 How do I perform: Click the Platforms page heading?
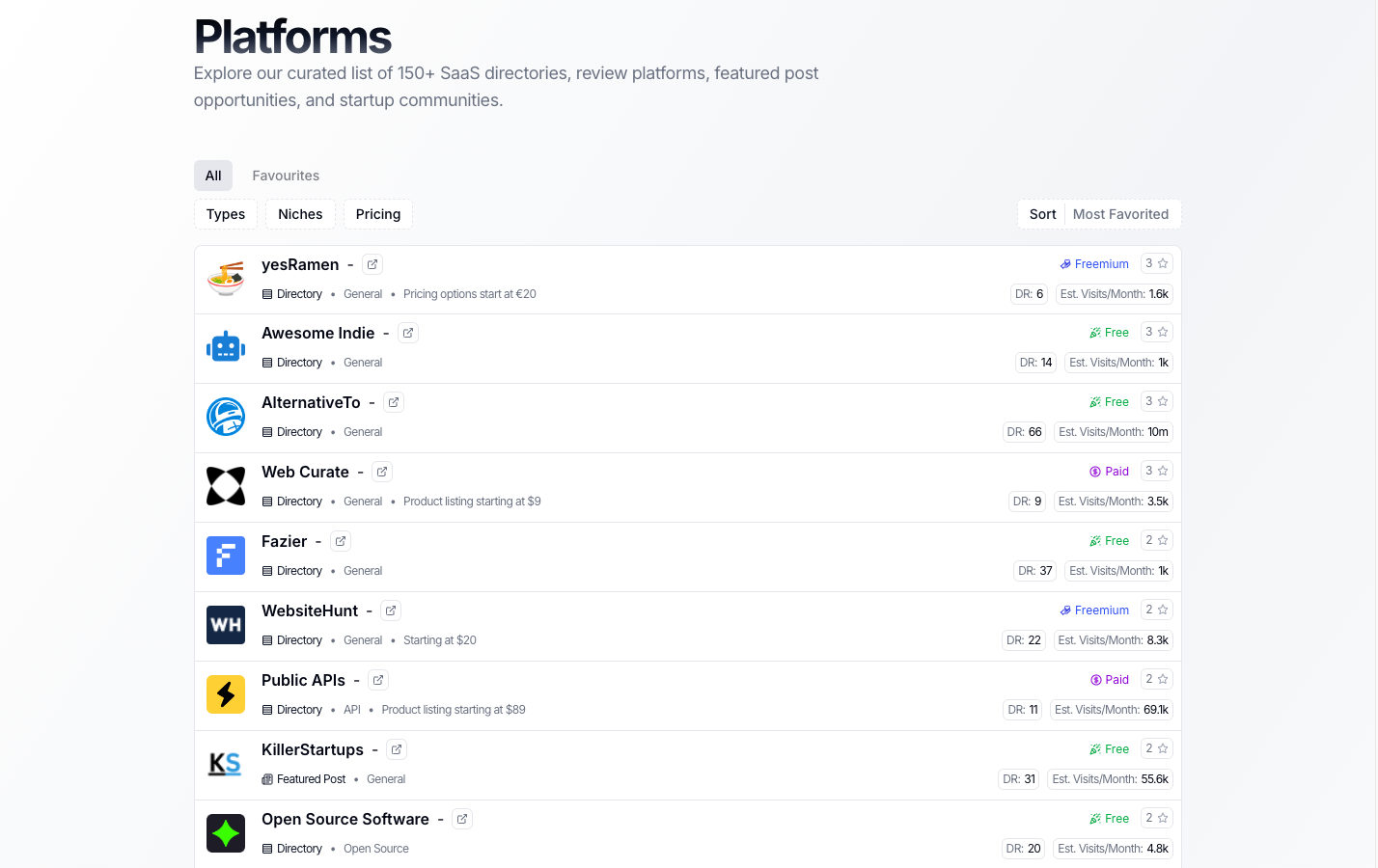click(292, 38)
